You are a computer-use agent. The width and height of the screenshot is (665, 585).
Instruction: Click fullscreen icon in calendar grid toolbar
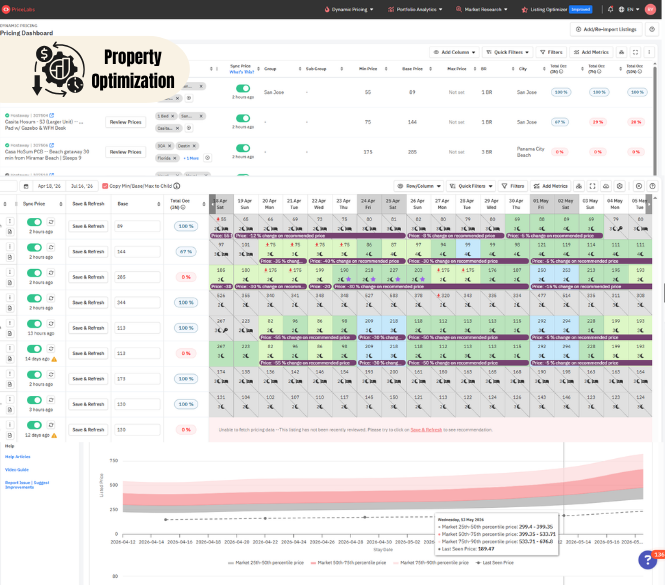pos(592,186)
